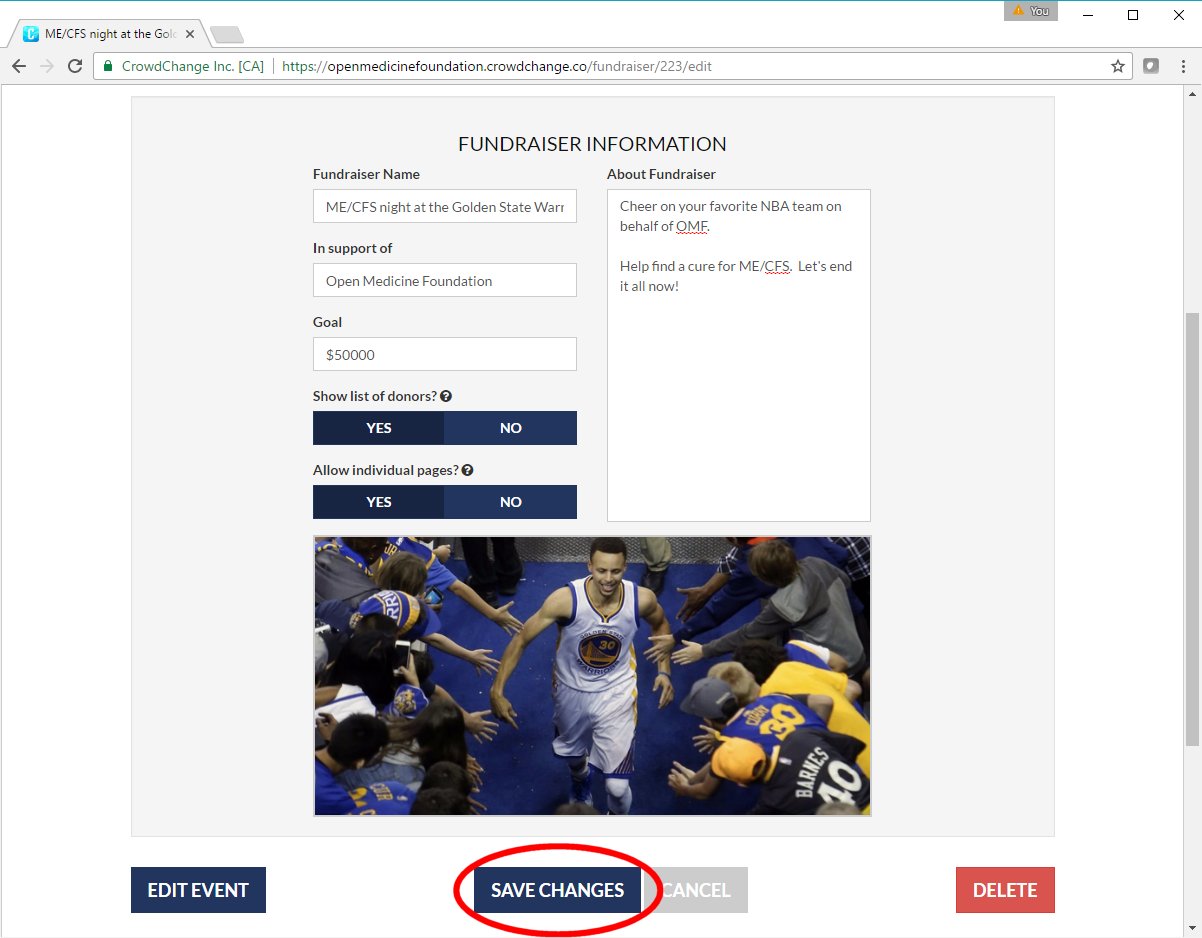The image size is (1202, 938).
Task: Choose NO for Allow individual pages
Action: [511, 502]
